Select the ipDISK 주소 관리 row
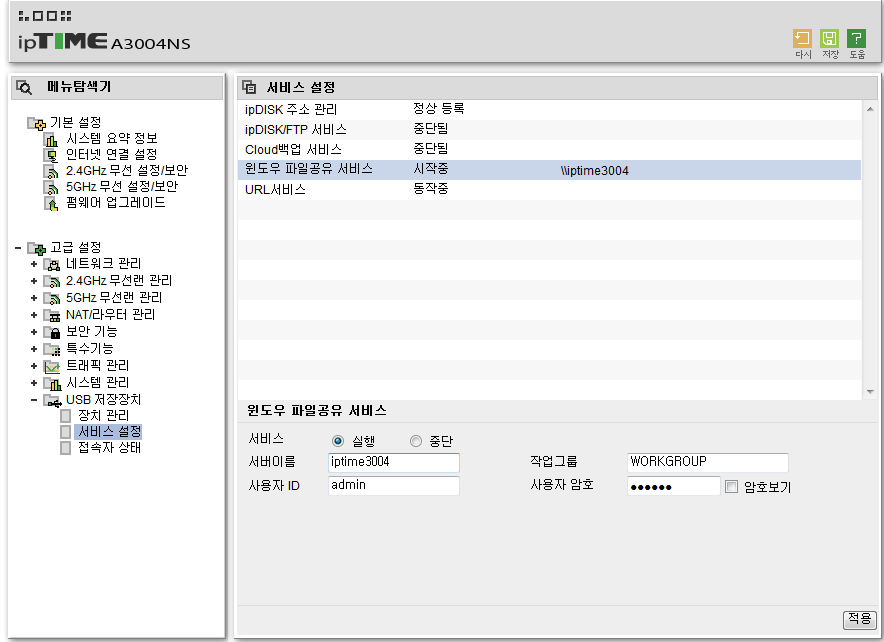The image size is (884, 642). coord(549,109)
